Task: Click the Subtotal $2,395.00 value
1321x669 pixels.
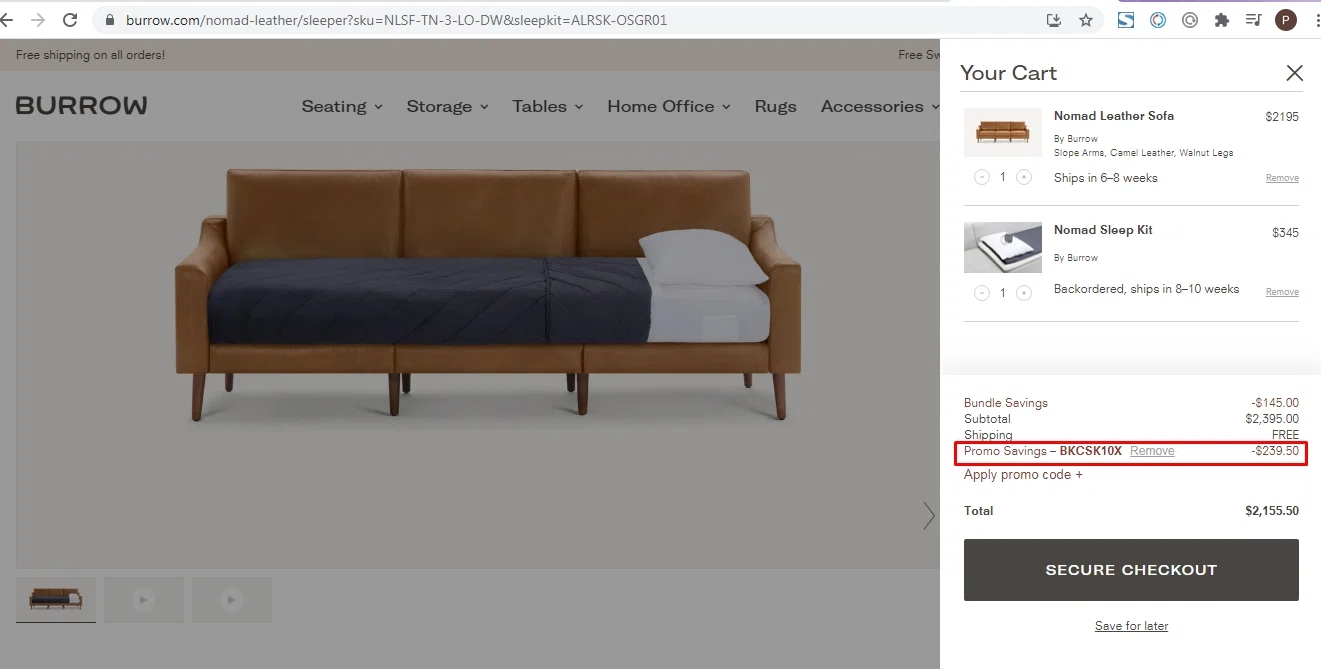Action: tap(1272, 419)
